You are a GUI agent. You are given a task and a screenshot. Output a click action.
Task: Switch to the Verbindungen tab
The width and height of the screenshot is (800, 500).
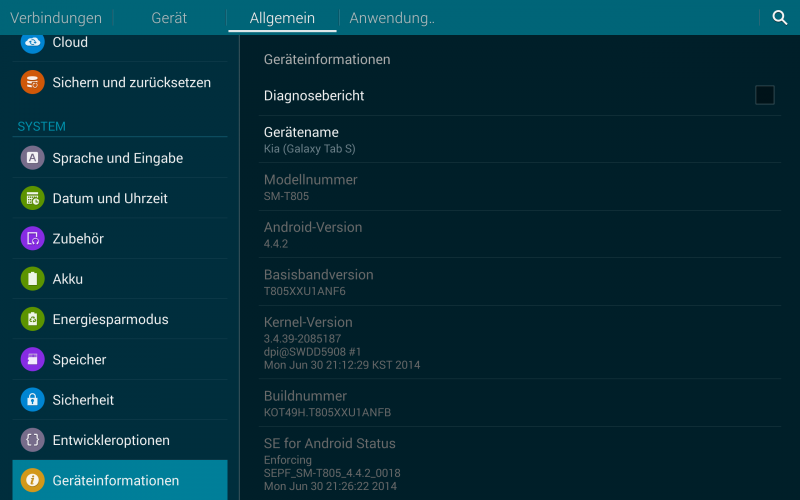click(56, 18)
